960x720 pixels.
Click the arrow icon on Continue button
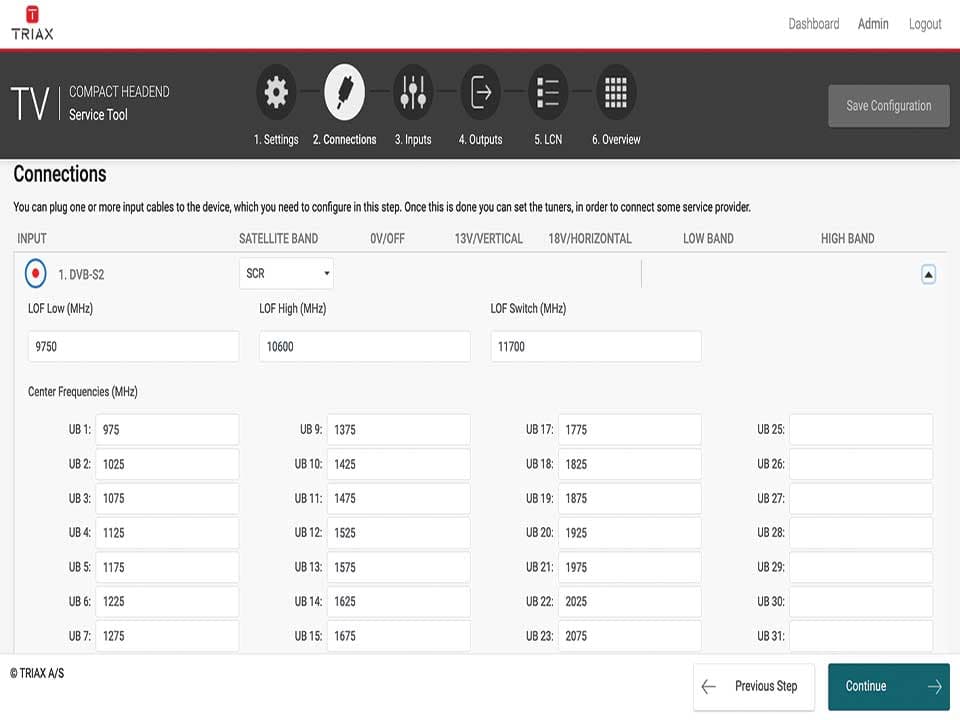click(934, 686)
